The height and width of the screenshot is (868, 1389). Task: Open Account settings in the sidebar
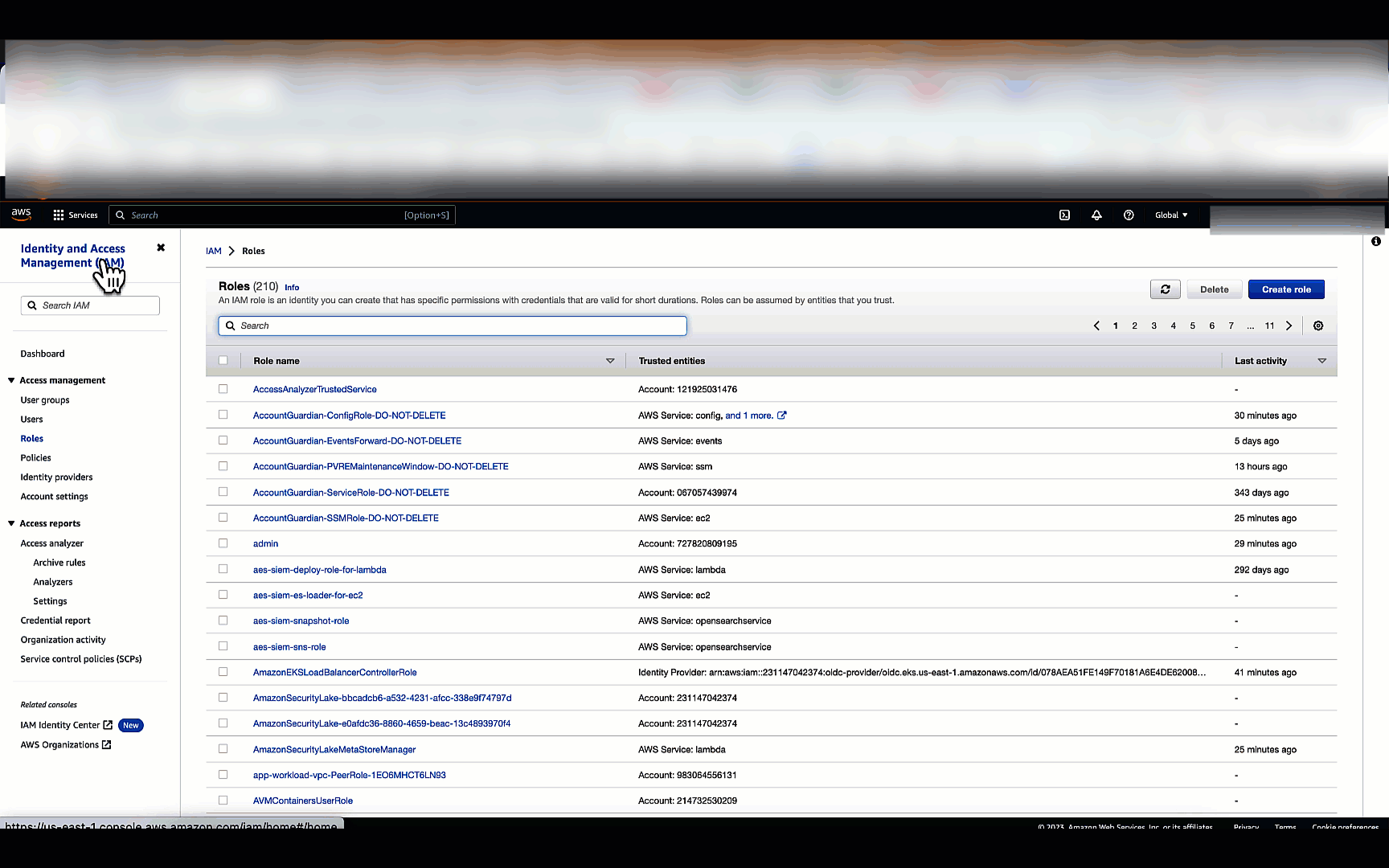click(55, 497)
